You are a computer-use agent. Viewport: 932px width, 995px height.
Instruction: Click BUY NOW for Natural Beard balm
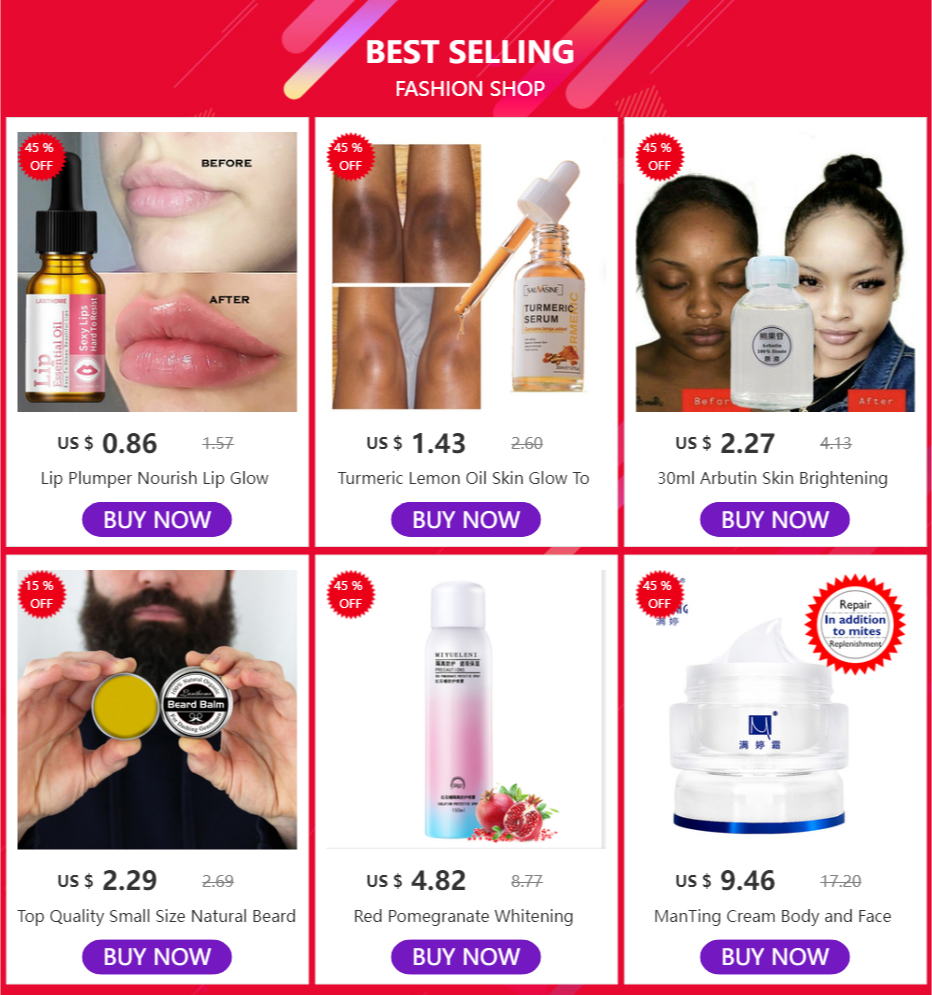click(x=157, y=957)
